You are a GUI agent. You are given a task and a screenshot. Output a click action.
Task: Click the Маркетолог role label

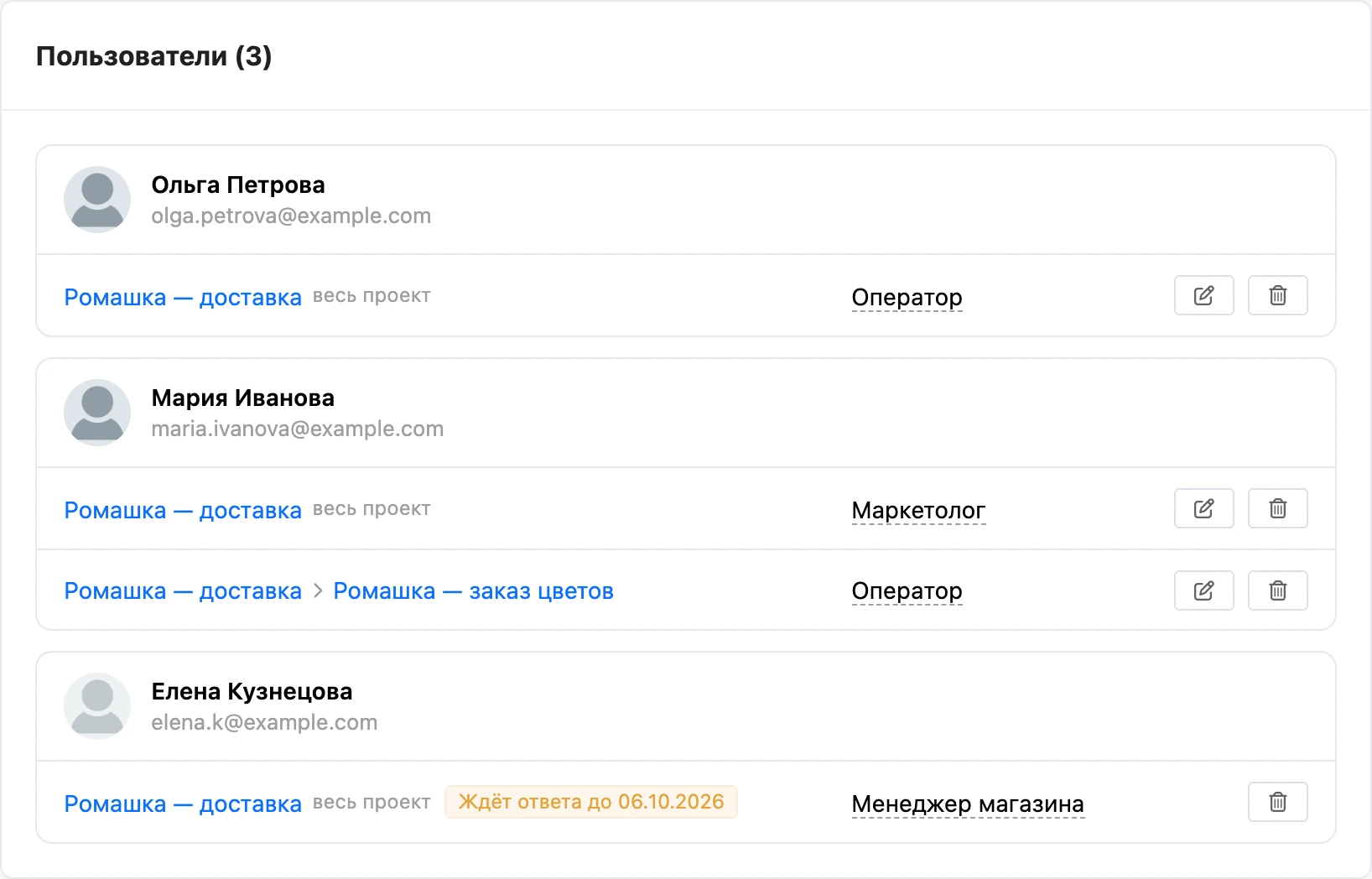[918, 511]
